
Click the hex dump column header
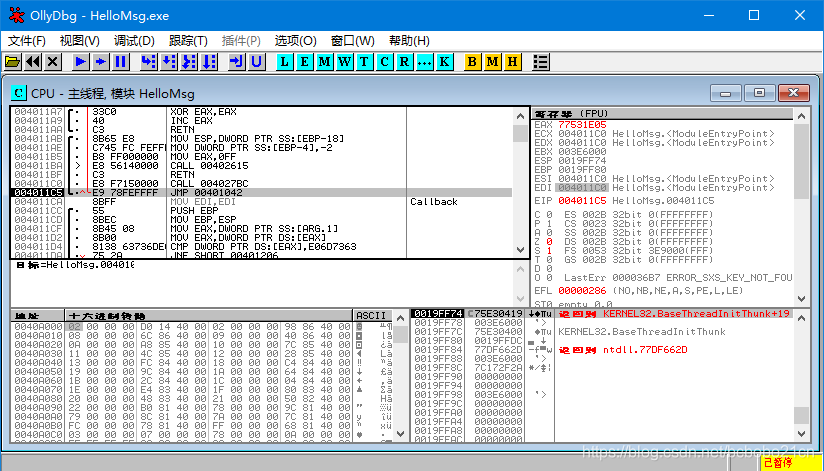(208, 316)
